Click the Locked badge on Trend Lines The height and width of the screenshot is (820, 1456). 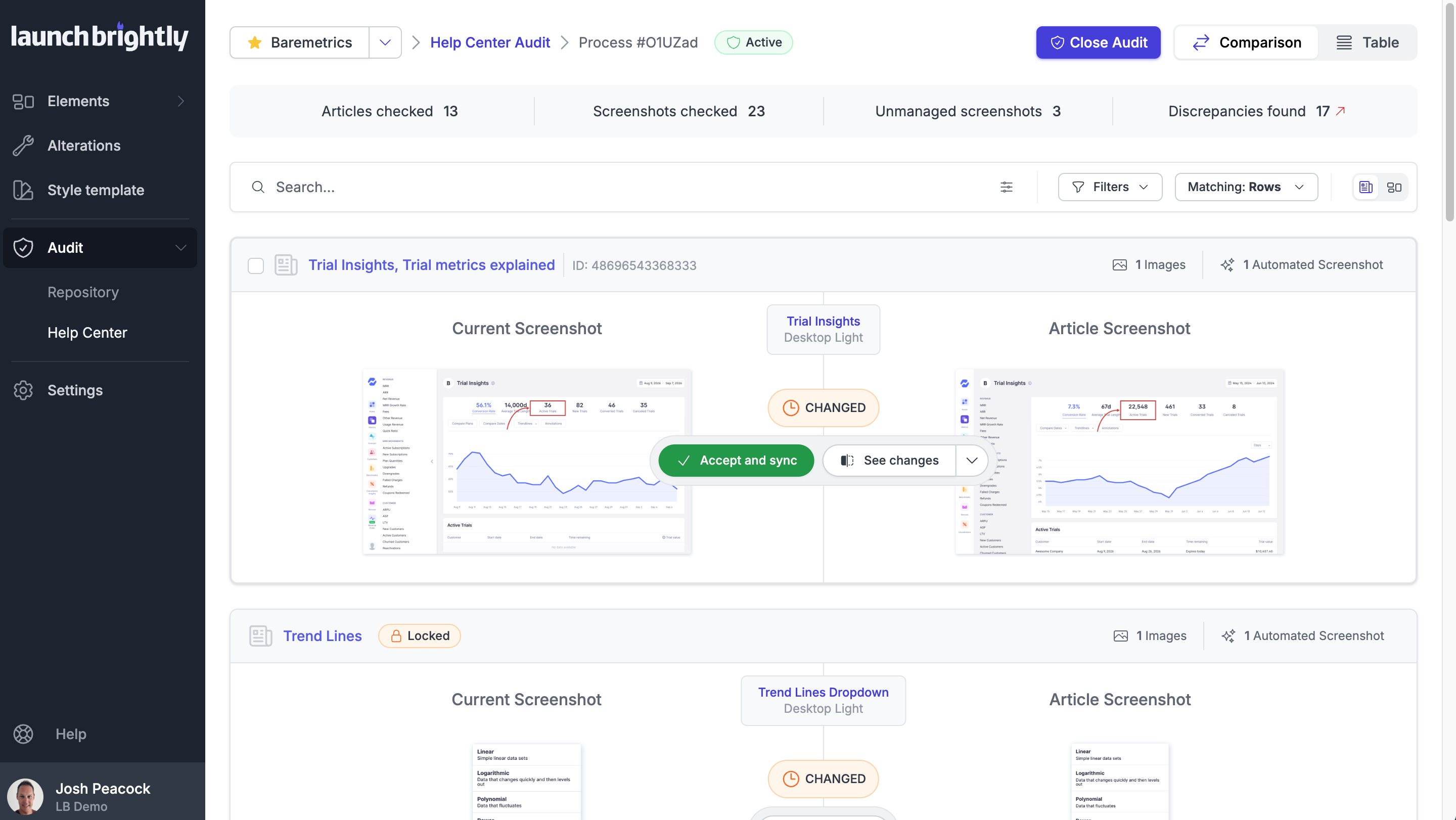(420, 636)
